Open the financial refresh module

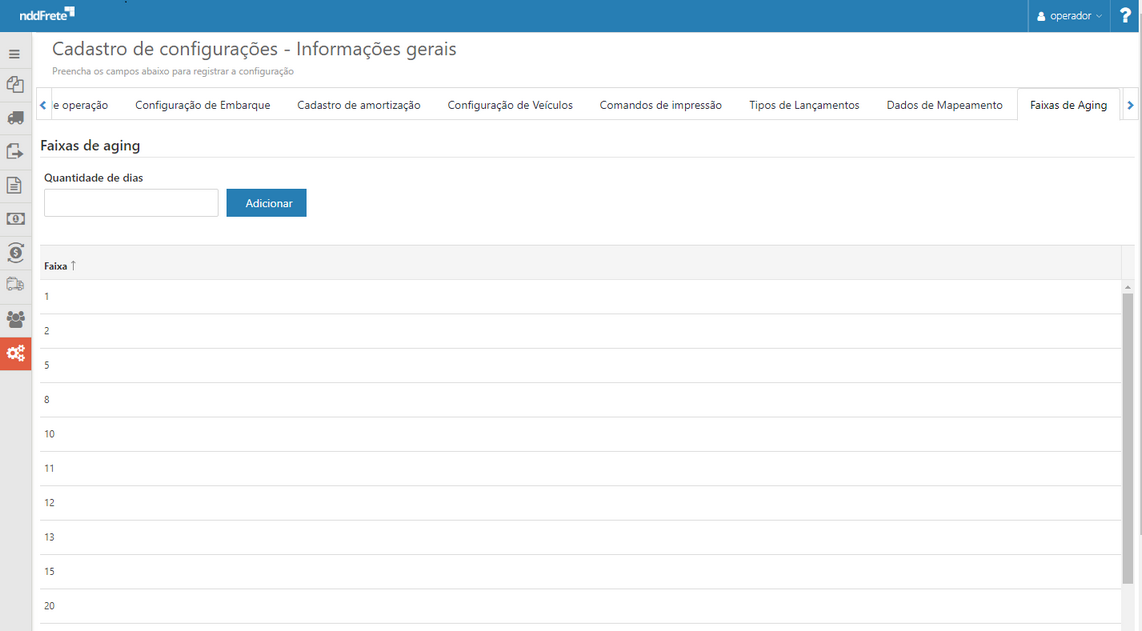[15, 253]
